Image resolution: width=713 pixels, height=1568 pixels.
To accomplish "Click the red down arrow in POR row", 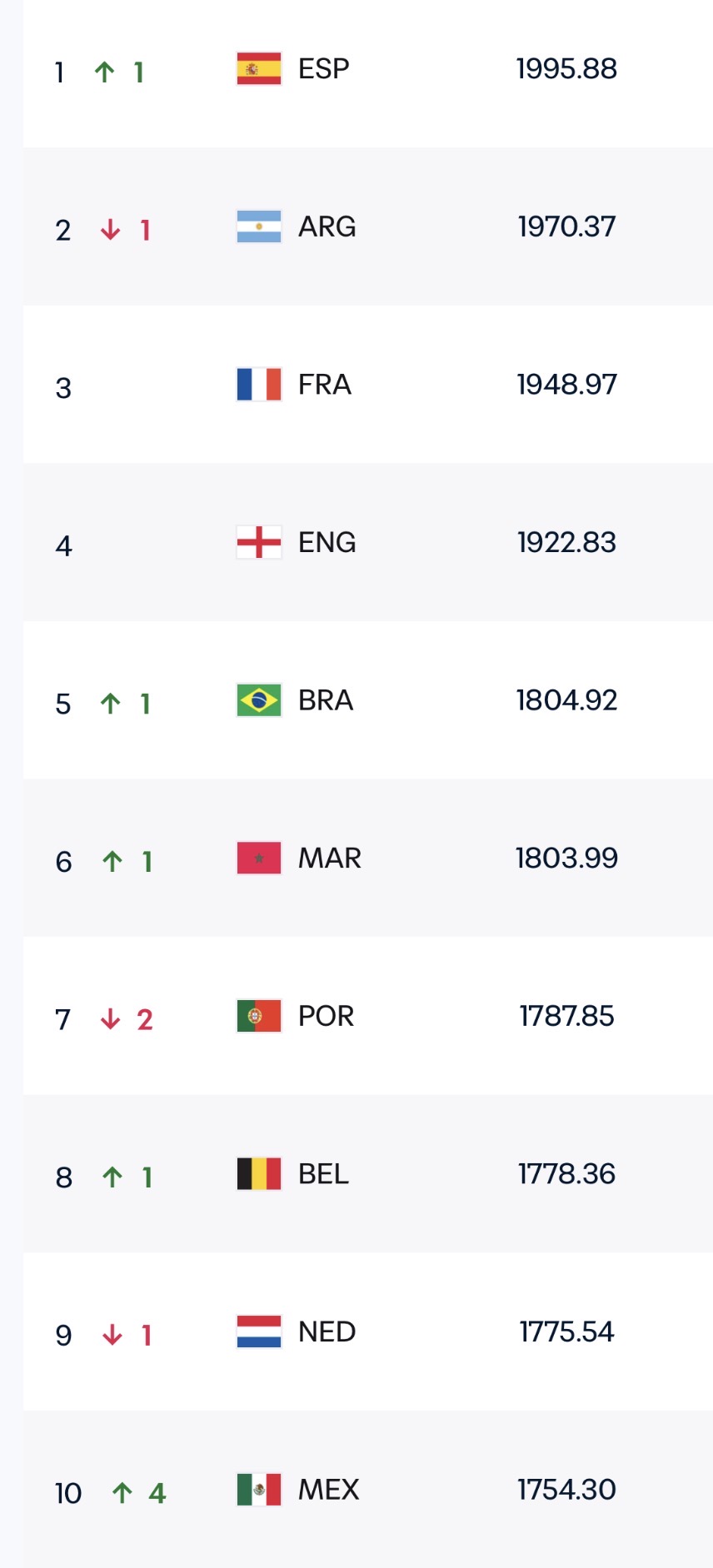I will pos(111,1019).
